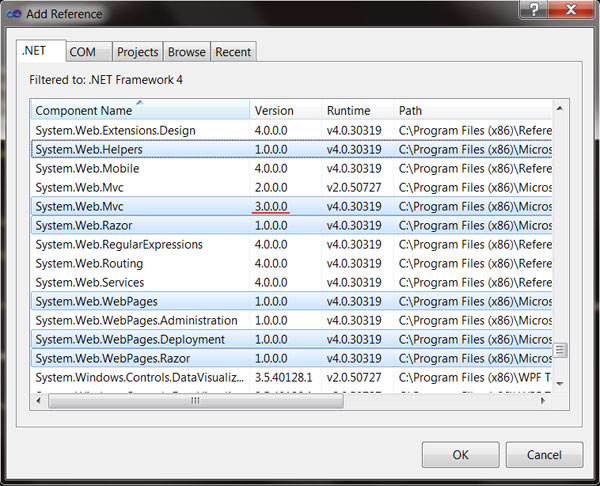This screenshot has height=486, width=600.
Task: Select System.Web.Mvc version 3.0.0.0 row
Action: pos(292,206)
